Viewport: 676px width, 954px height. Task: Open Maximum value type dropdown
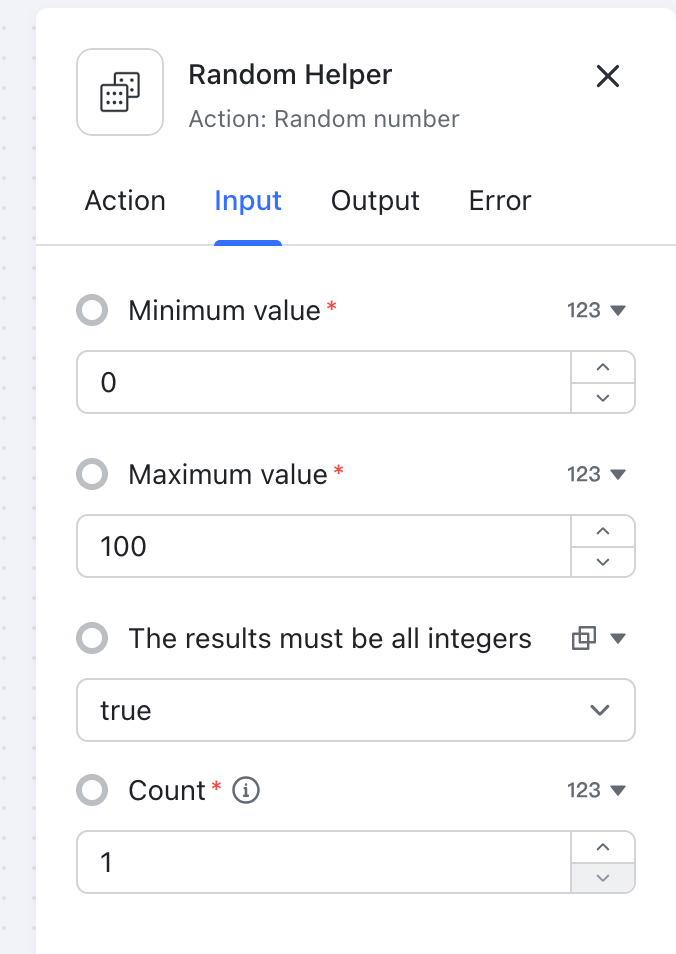pos(596,474)
